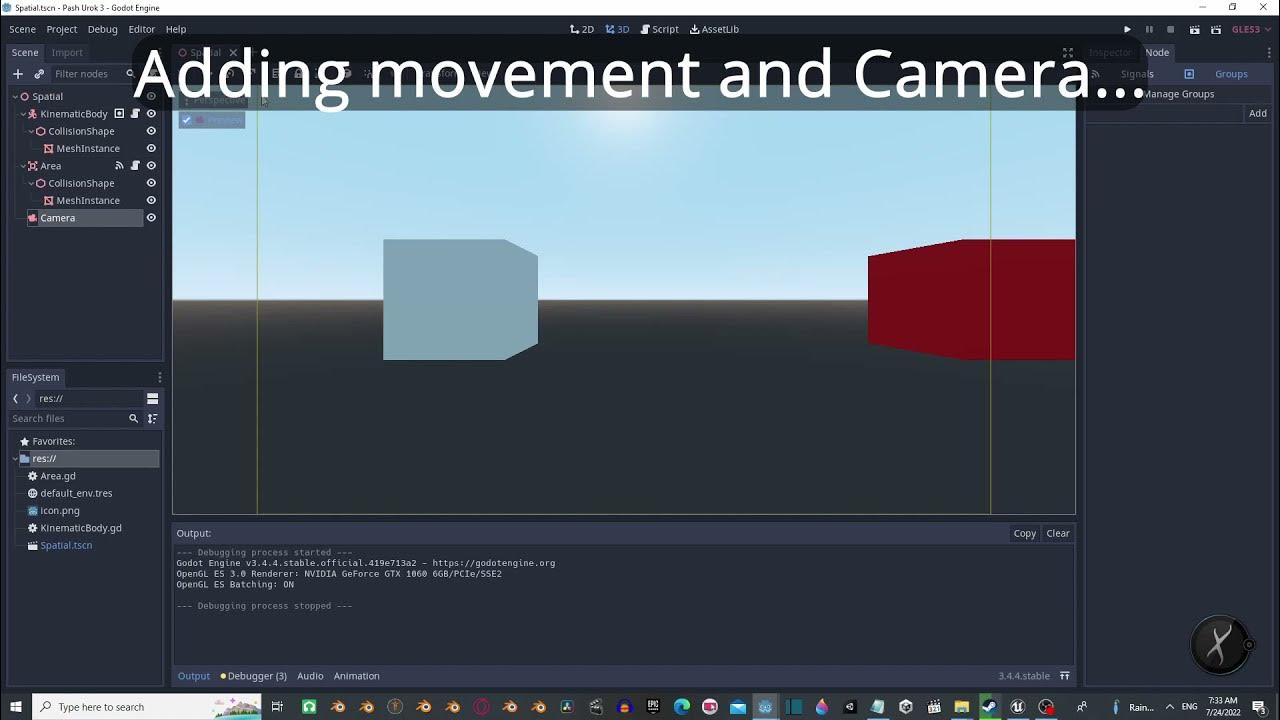The height and width of the screenshot is (720, 1280).
Task: Switch to the Script workspace
Action: point(660,30)
